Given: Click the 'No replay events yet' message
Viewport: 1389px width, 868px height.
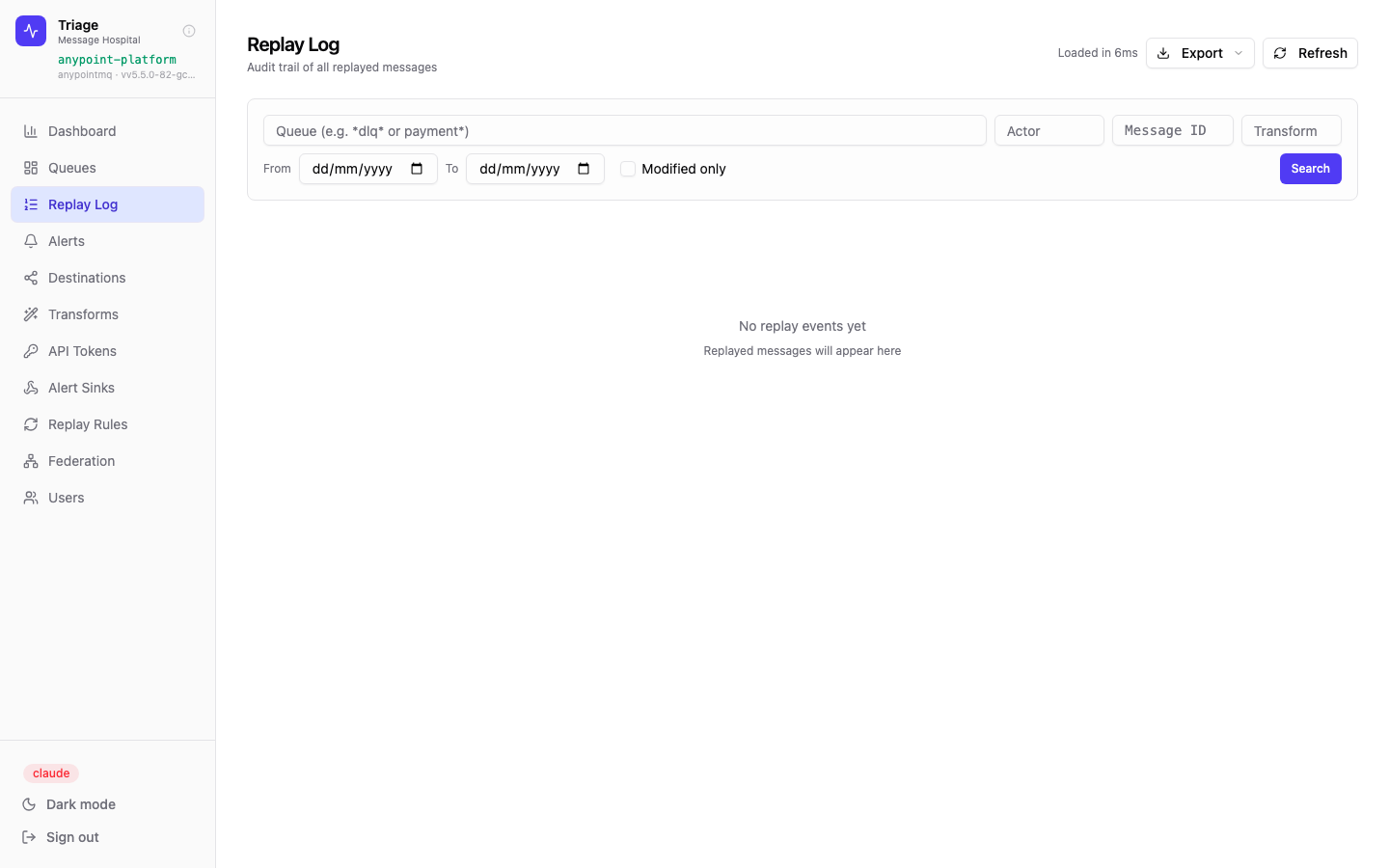Looking at the screenshot, I should [x=803, y=326].
